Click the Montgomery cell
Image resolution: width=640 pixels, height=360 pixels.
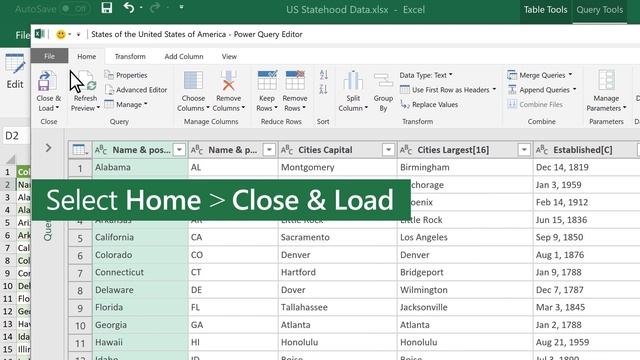[x=337, y=167]
